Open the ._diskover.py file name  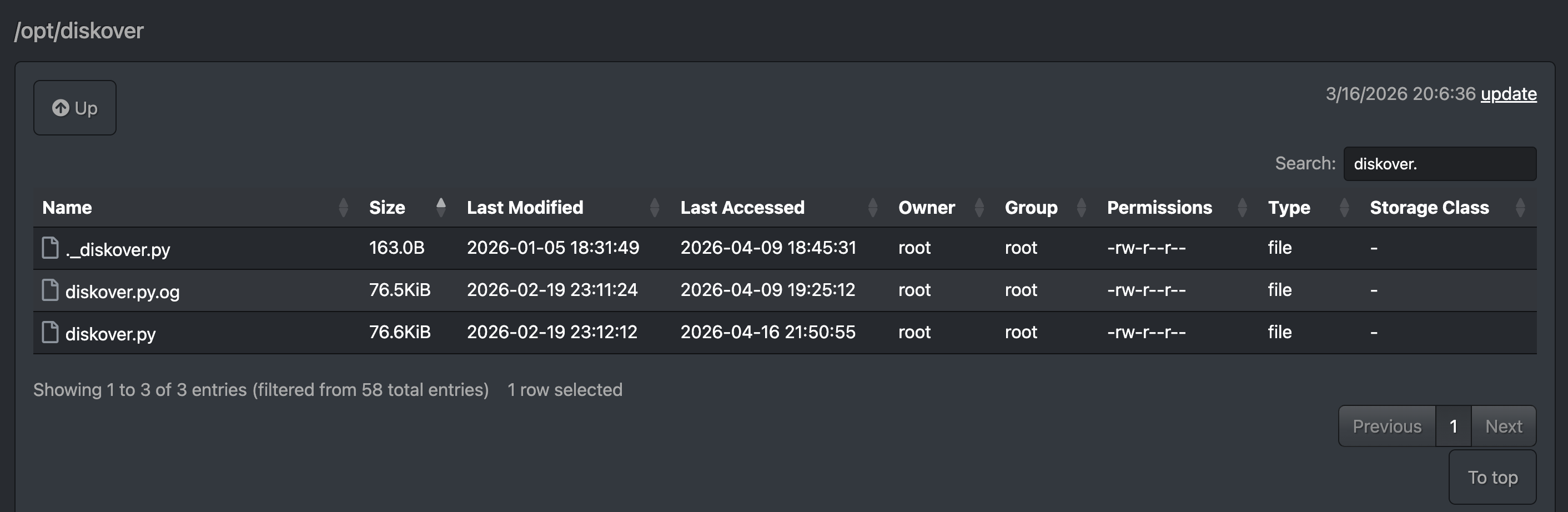click(118, 249)
